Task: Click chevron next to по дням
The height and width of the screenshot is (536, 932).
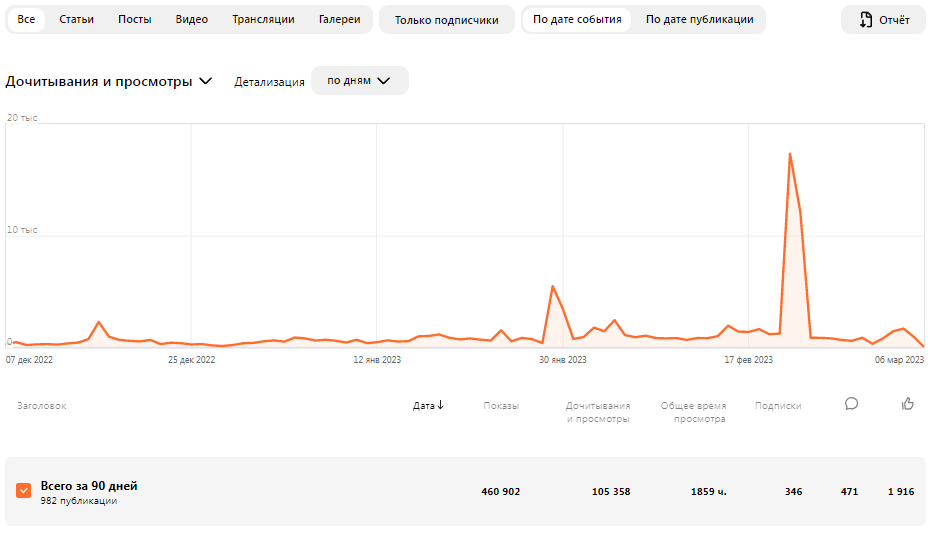Action: 384,81
